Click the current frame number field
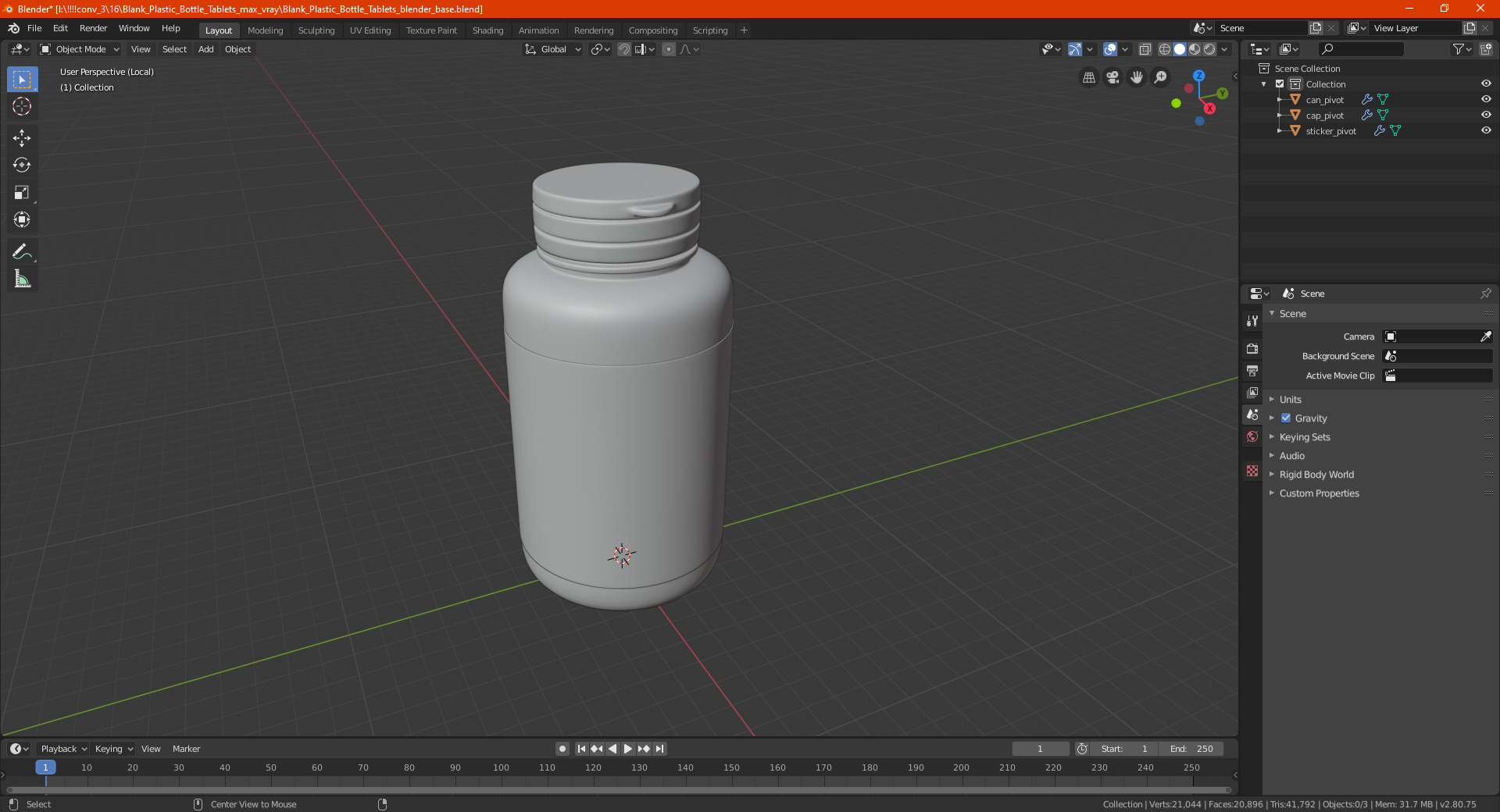 click(x=1041, y=749)
